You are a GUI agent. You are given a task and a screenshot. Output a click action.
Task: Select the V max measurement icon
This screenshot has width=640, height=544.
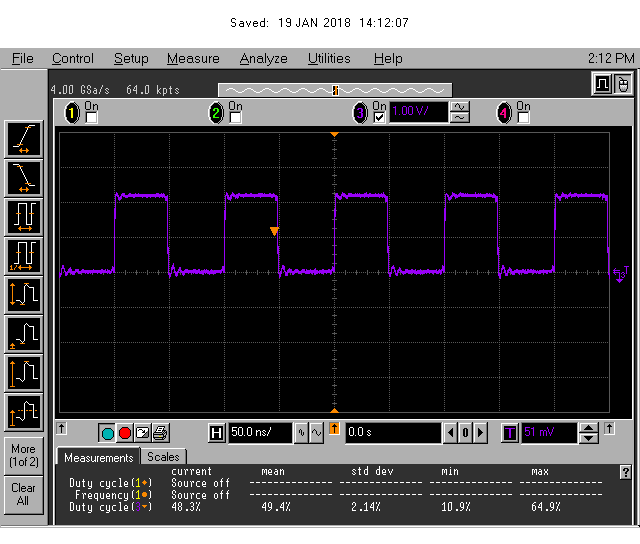(24, 373)
